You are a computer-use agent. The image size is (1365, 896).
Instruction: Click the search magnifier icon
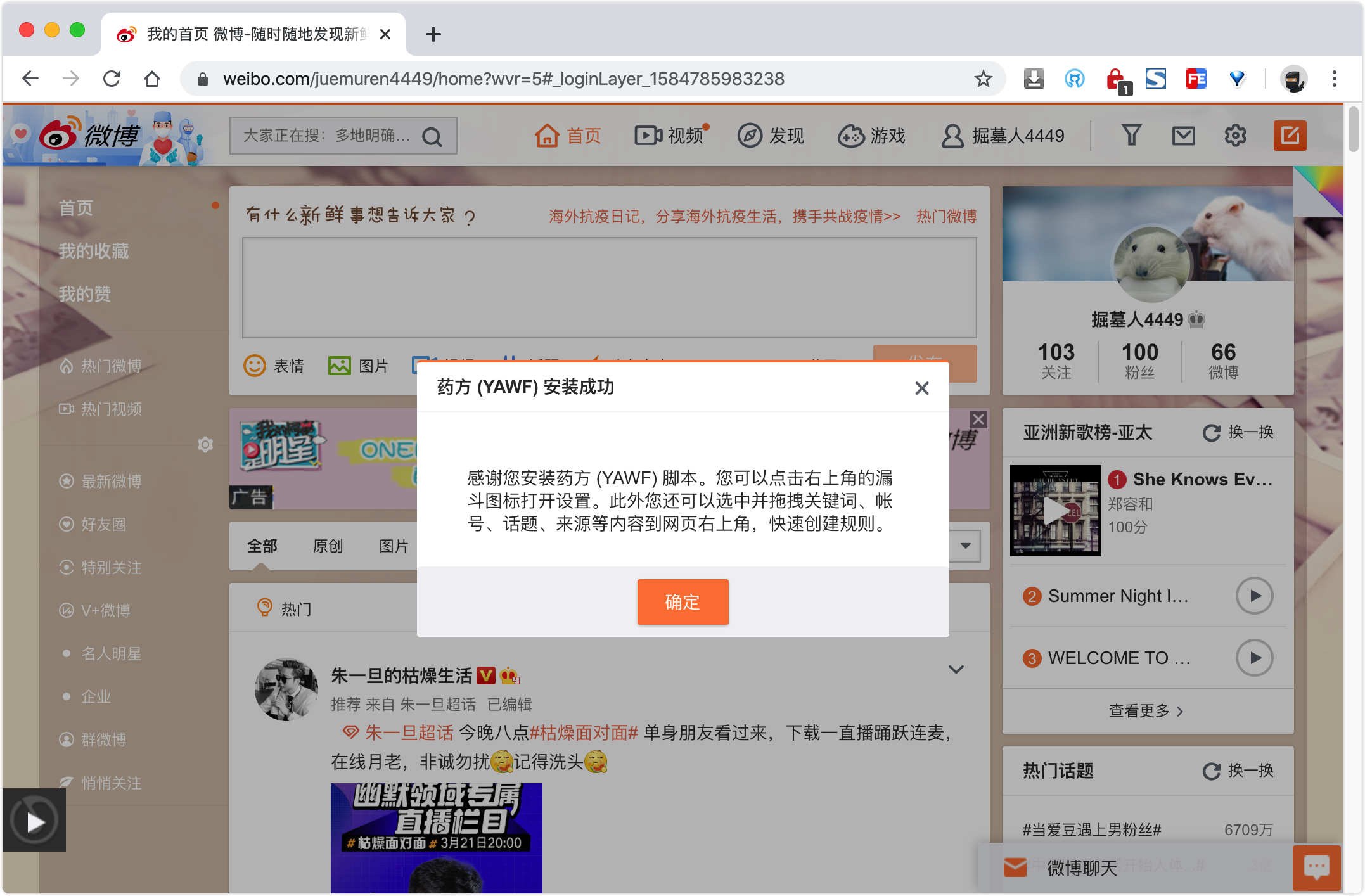coord(432,136)
